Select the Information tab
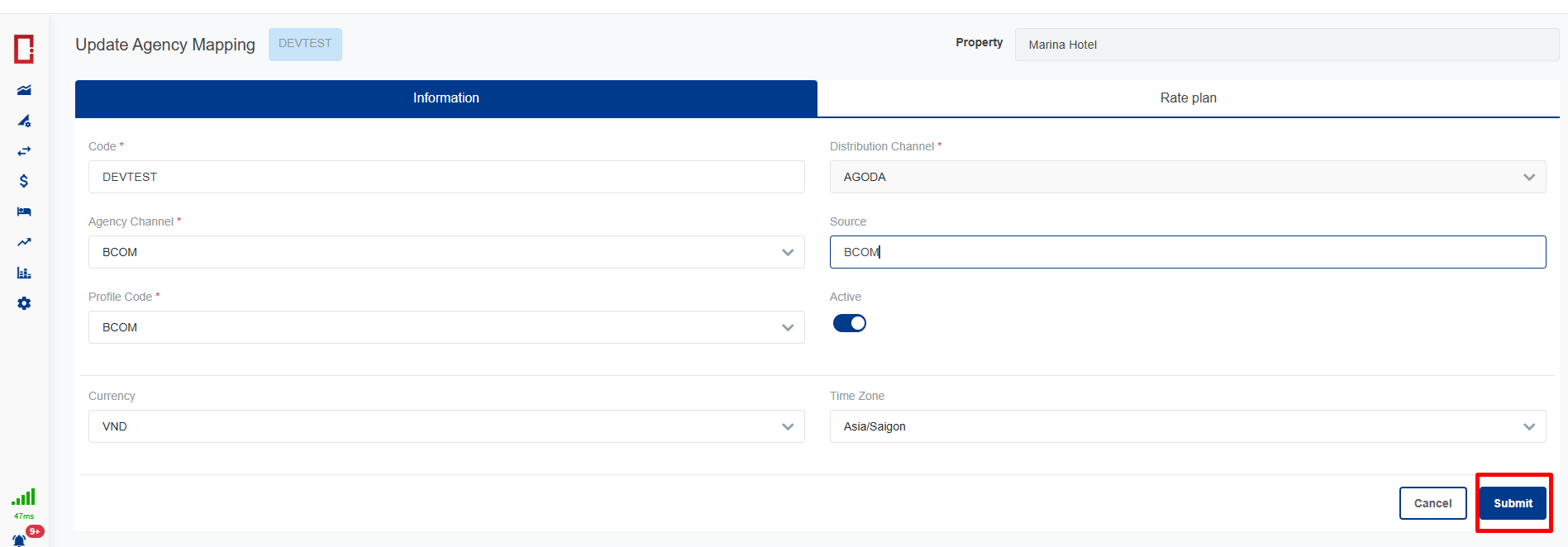 [x=446, y=98]
